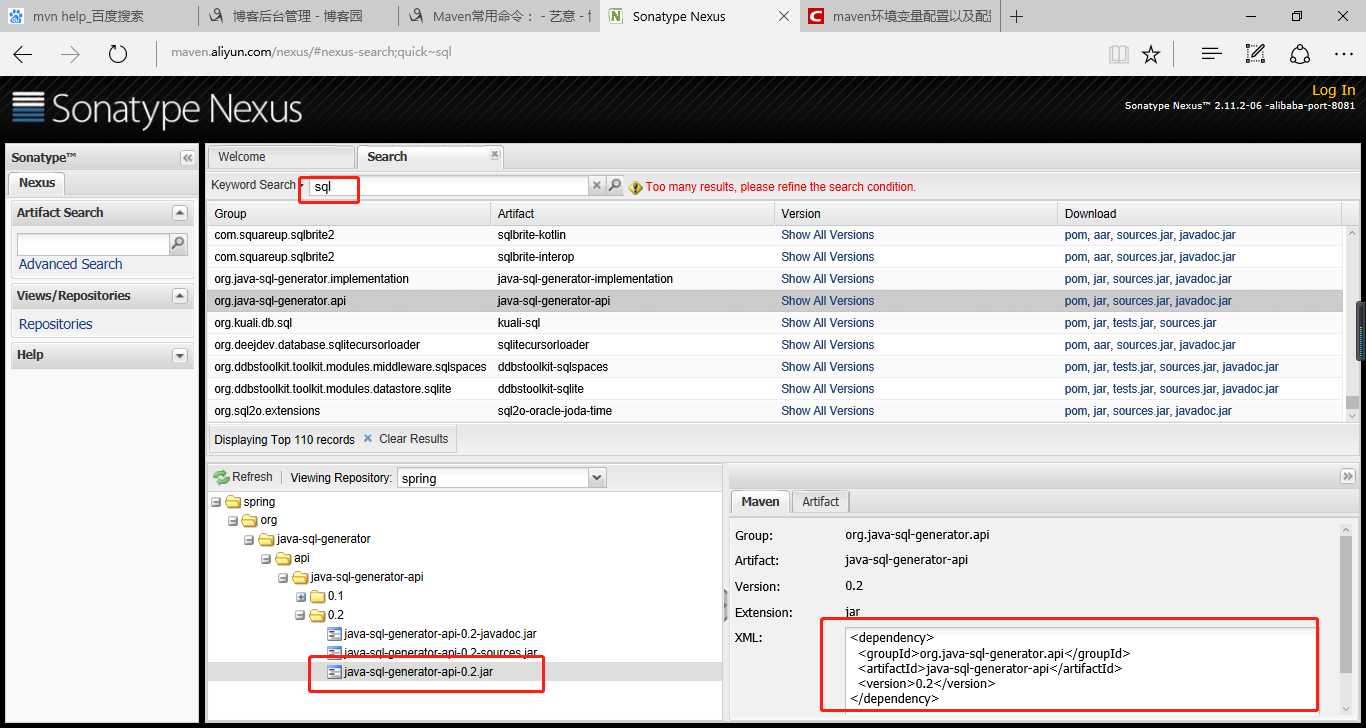The image size is (1366, 728).
Task: Reload the page with refresh icon
Action: coord(118,54)
